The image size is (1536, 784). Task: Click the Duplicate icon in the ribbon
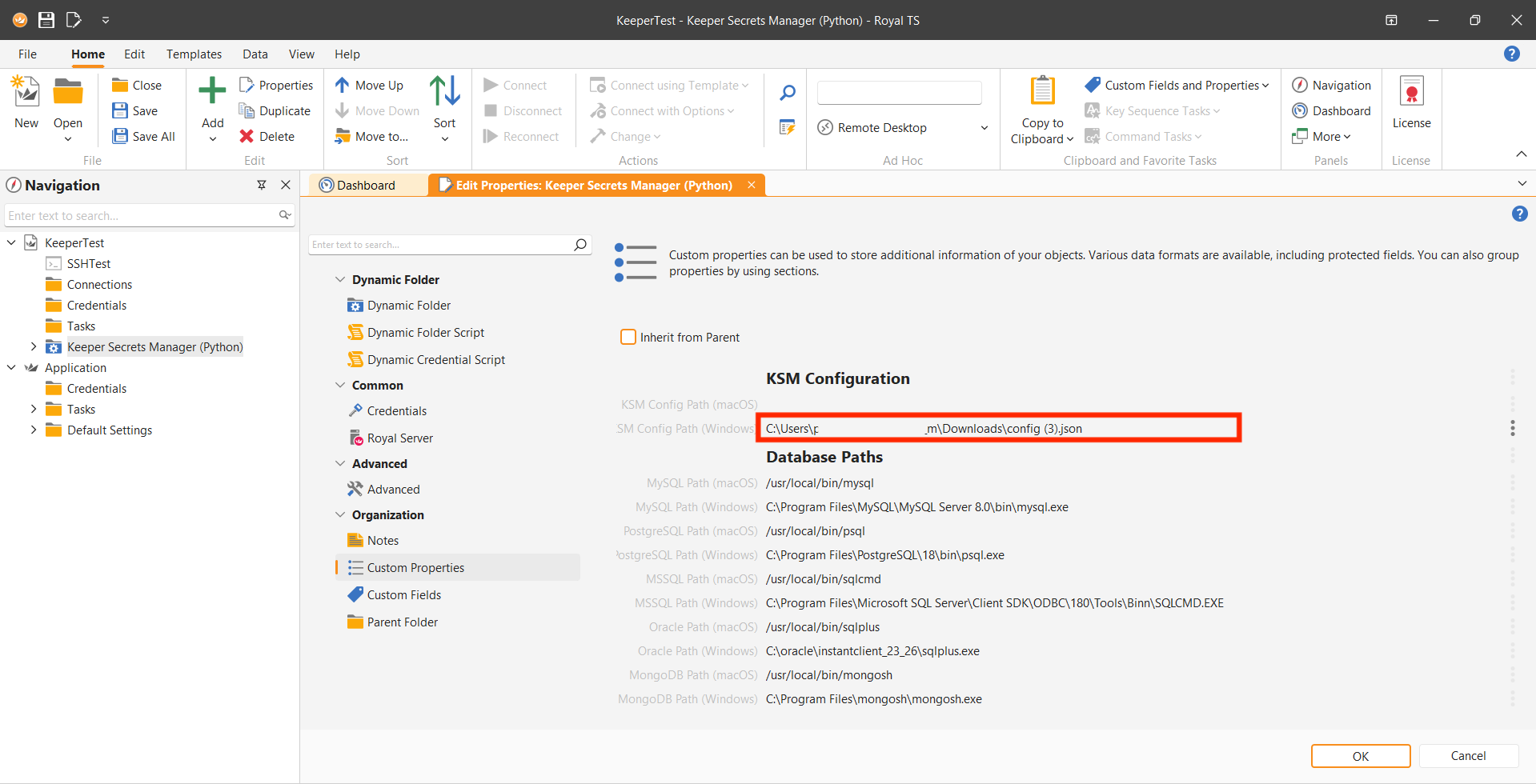coord(247,111)
